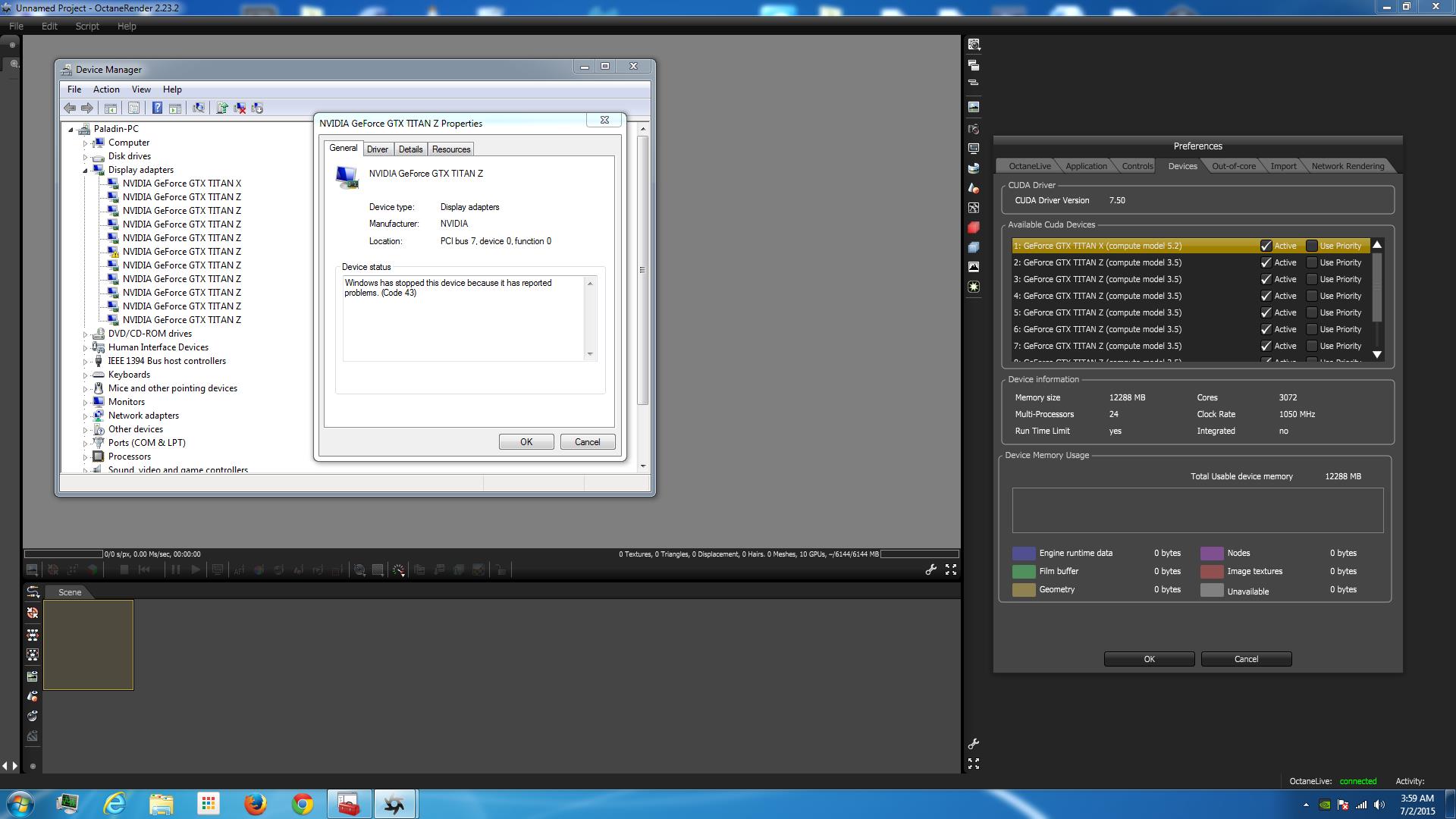
Task: Uncheck Active for GeForce GTX TITAN X
Action: [x=1266, y=246]
